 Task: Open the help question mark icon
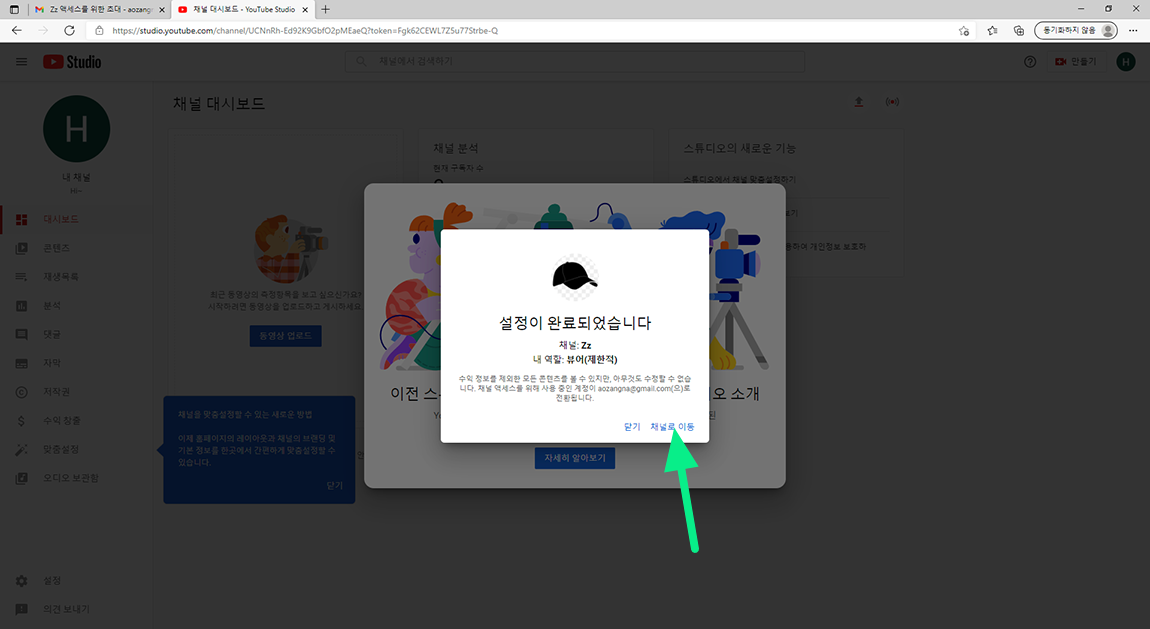(1030, 62)
